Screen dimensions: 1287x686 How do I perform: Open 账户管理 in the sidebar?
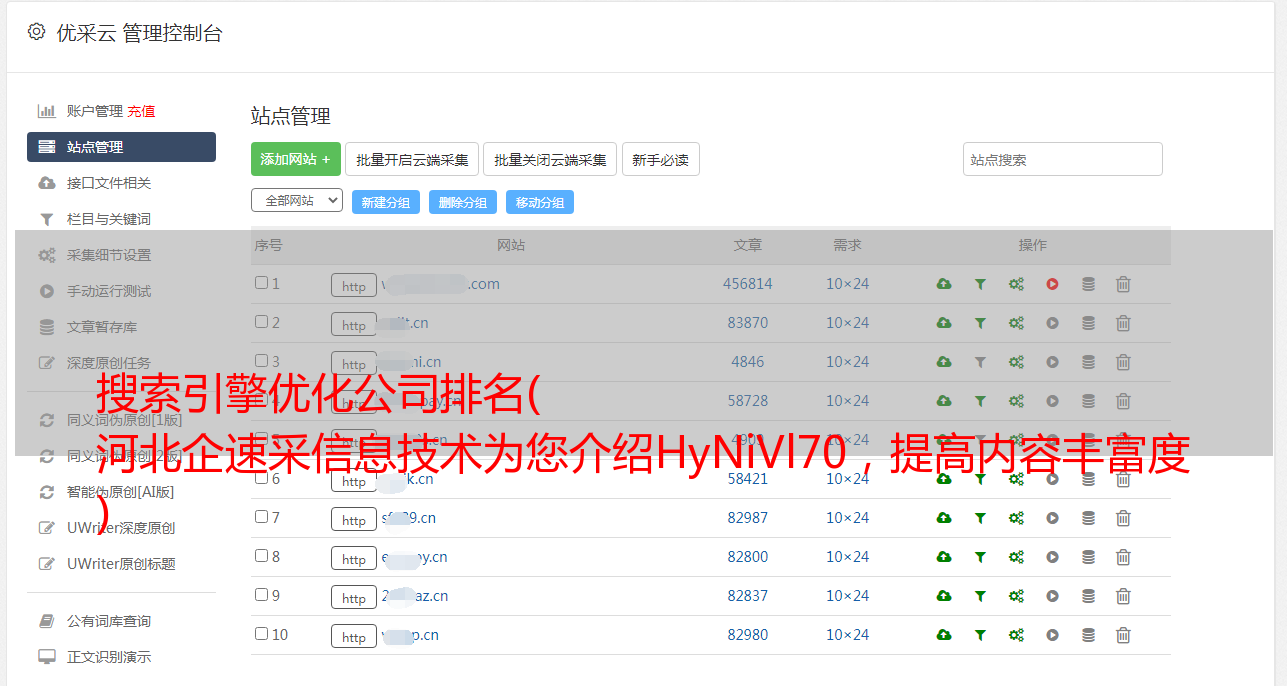pos(95,111)
